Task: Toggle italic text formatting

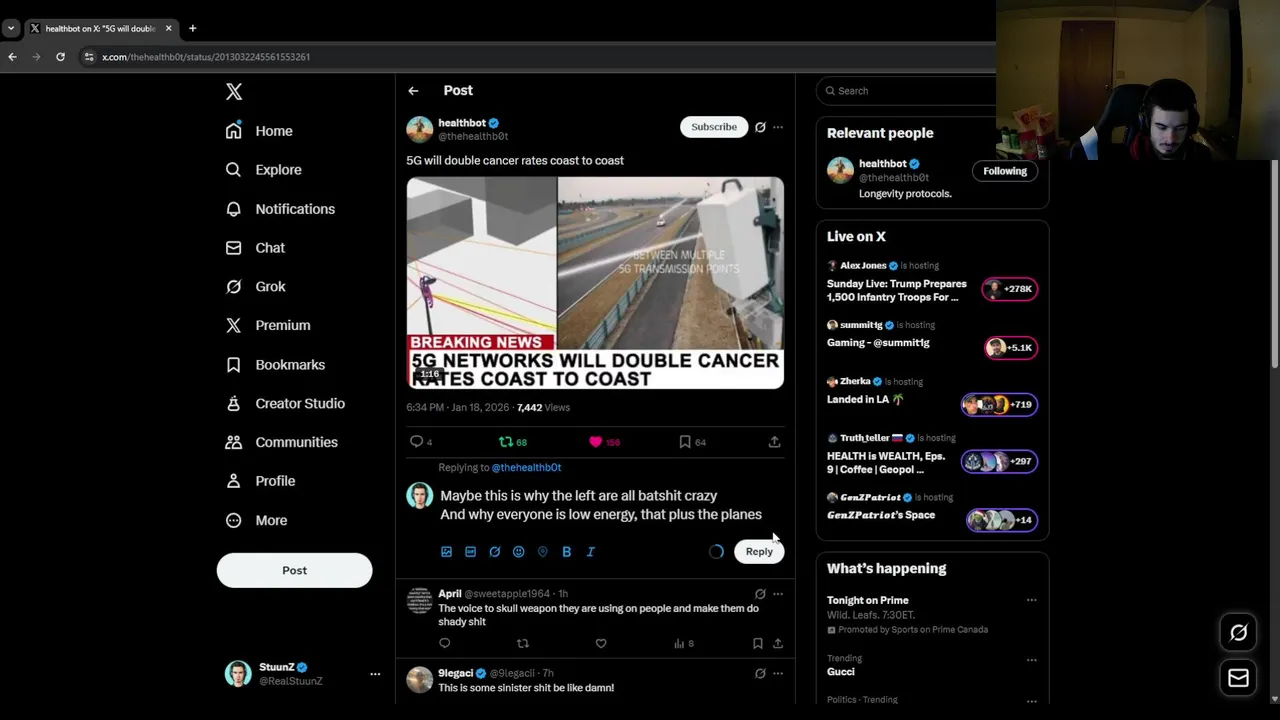Action: pos(591,552)
